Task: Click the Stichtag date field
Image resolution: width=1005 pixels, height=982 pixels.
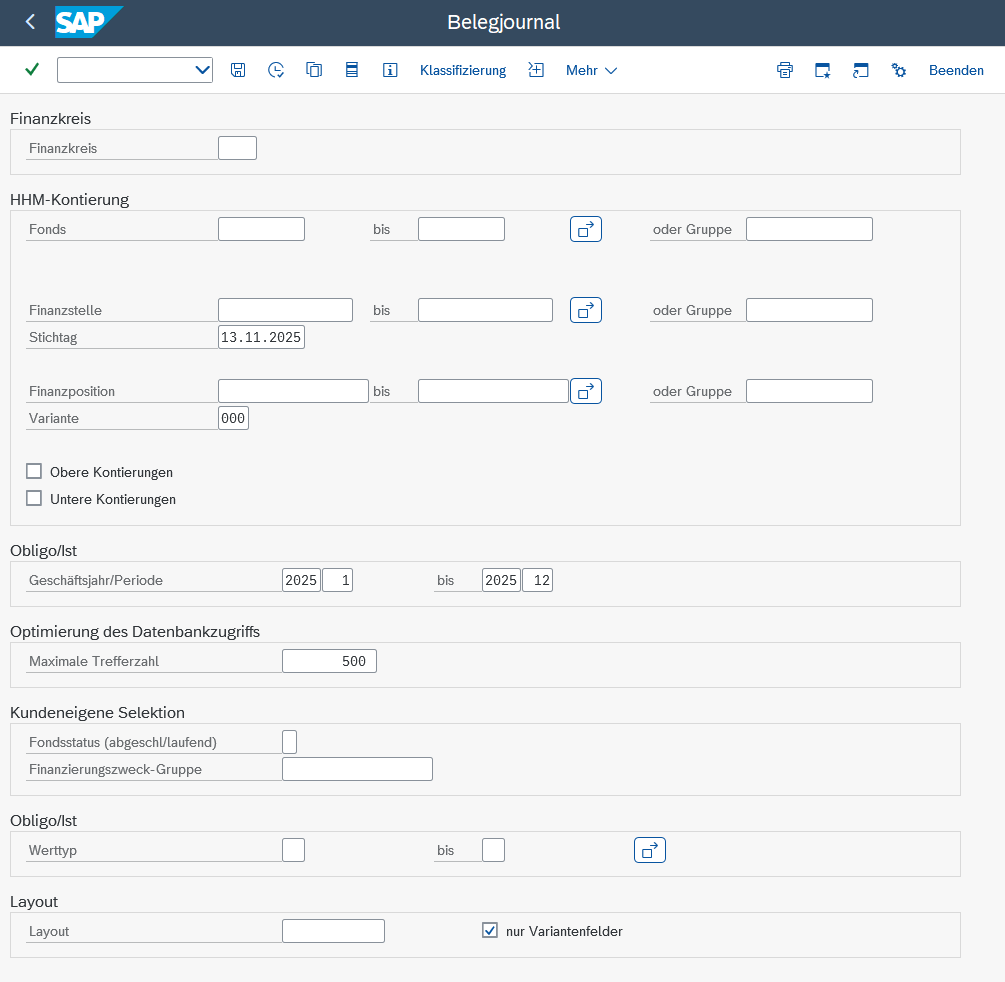Action: (x=261, y=337)
